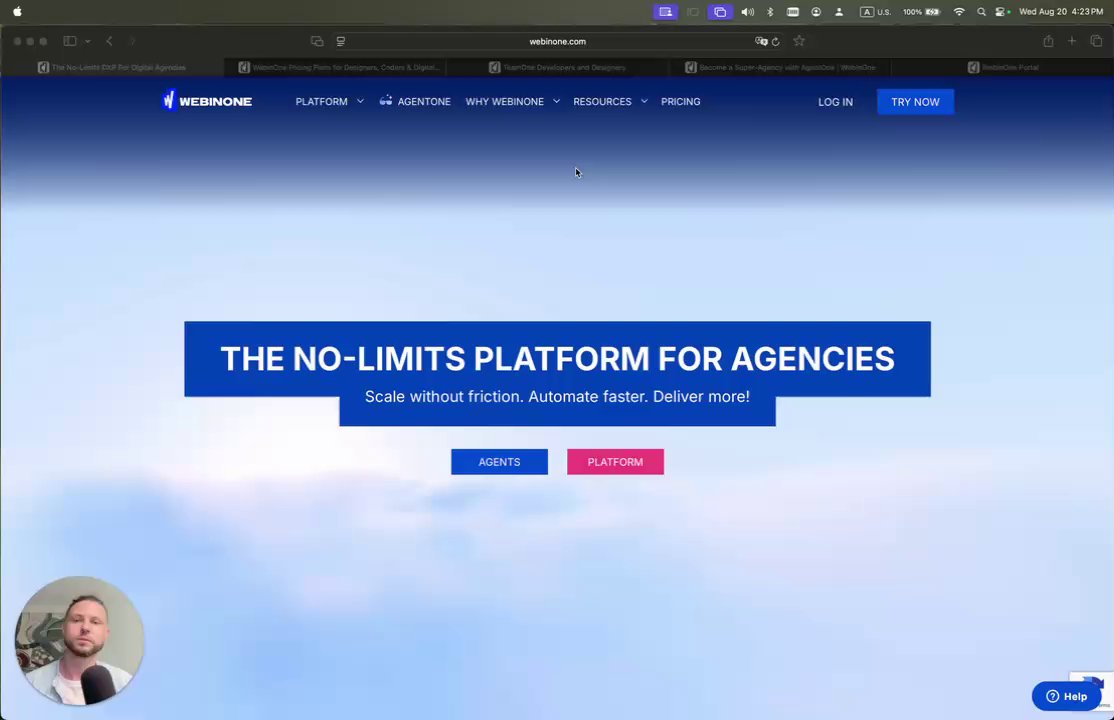Open a new tab with plus icon

point(1072,41)
